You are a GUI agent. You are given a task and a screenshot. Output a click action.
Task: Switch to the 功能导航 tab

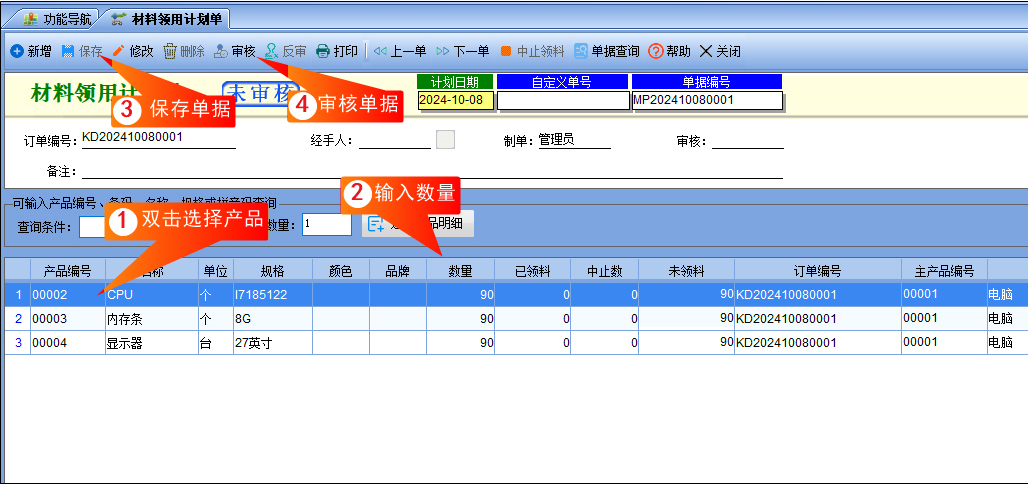pyautogui.click(x=57, y=19)
